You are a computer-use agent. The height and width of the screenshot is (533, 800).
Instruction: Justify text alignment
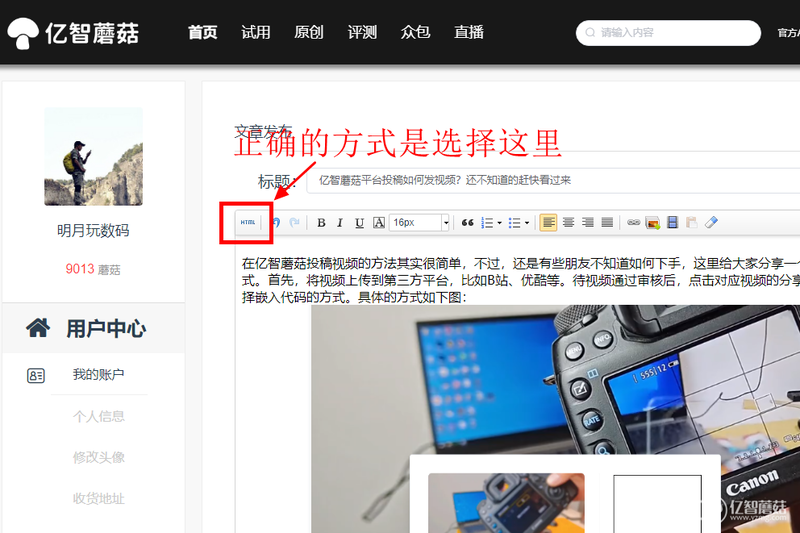click(607, 223)
